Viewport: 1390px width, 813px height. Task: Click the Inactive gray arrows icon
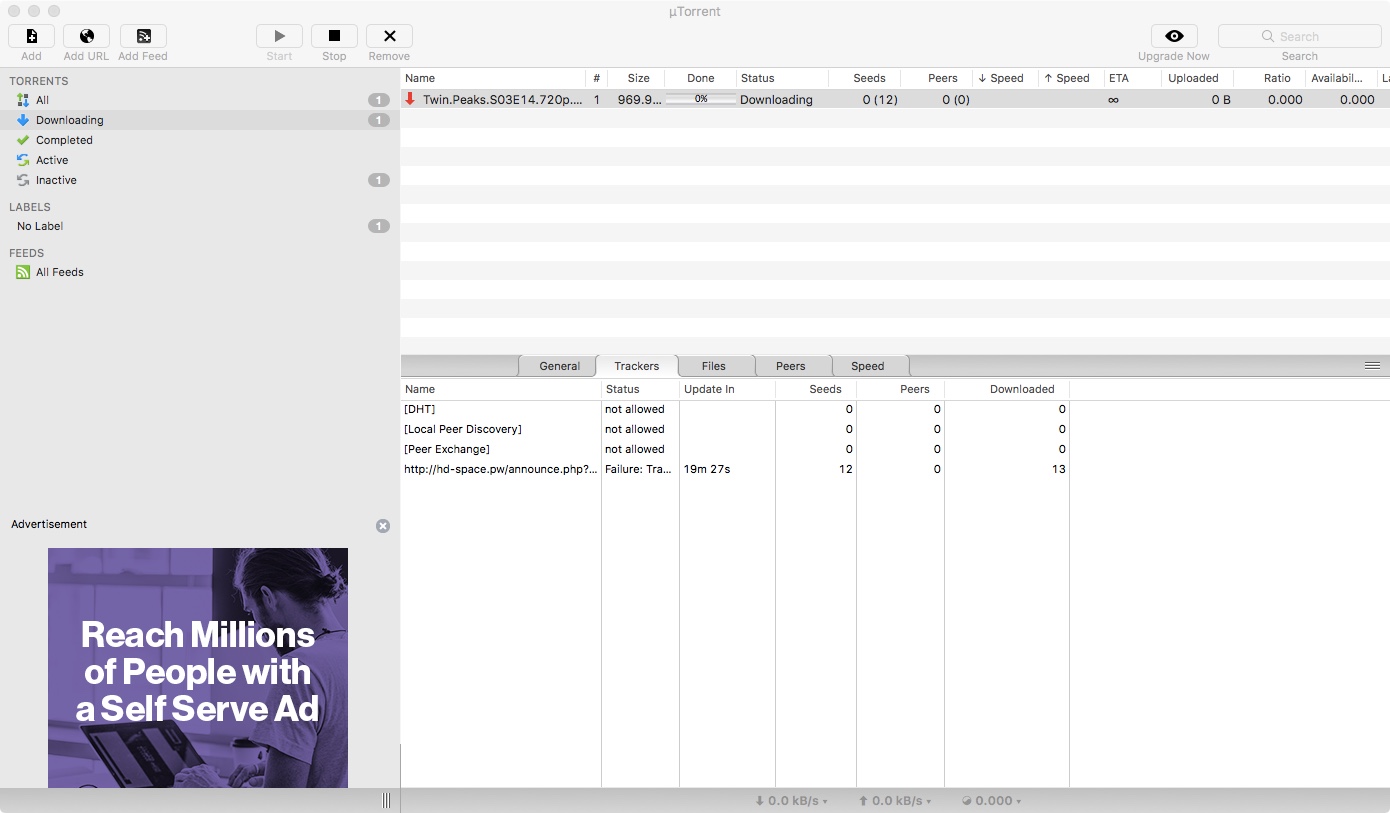coord(23,180)
